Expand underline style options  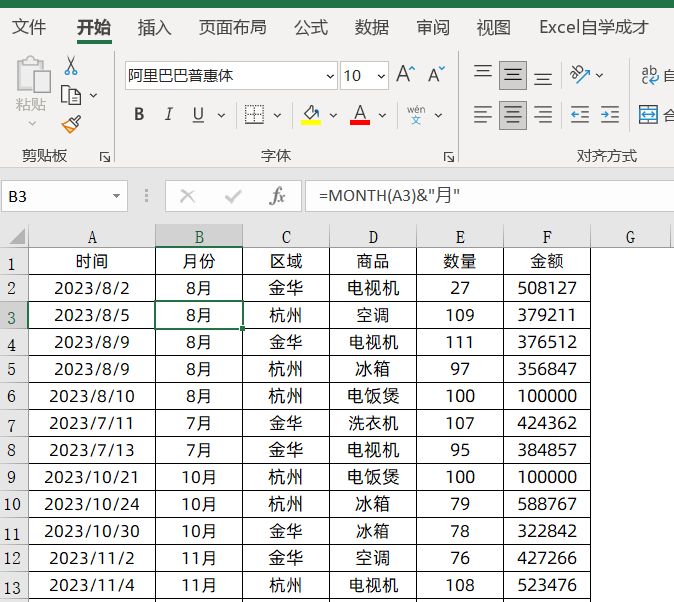[x=221, y=115]
